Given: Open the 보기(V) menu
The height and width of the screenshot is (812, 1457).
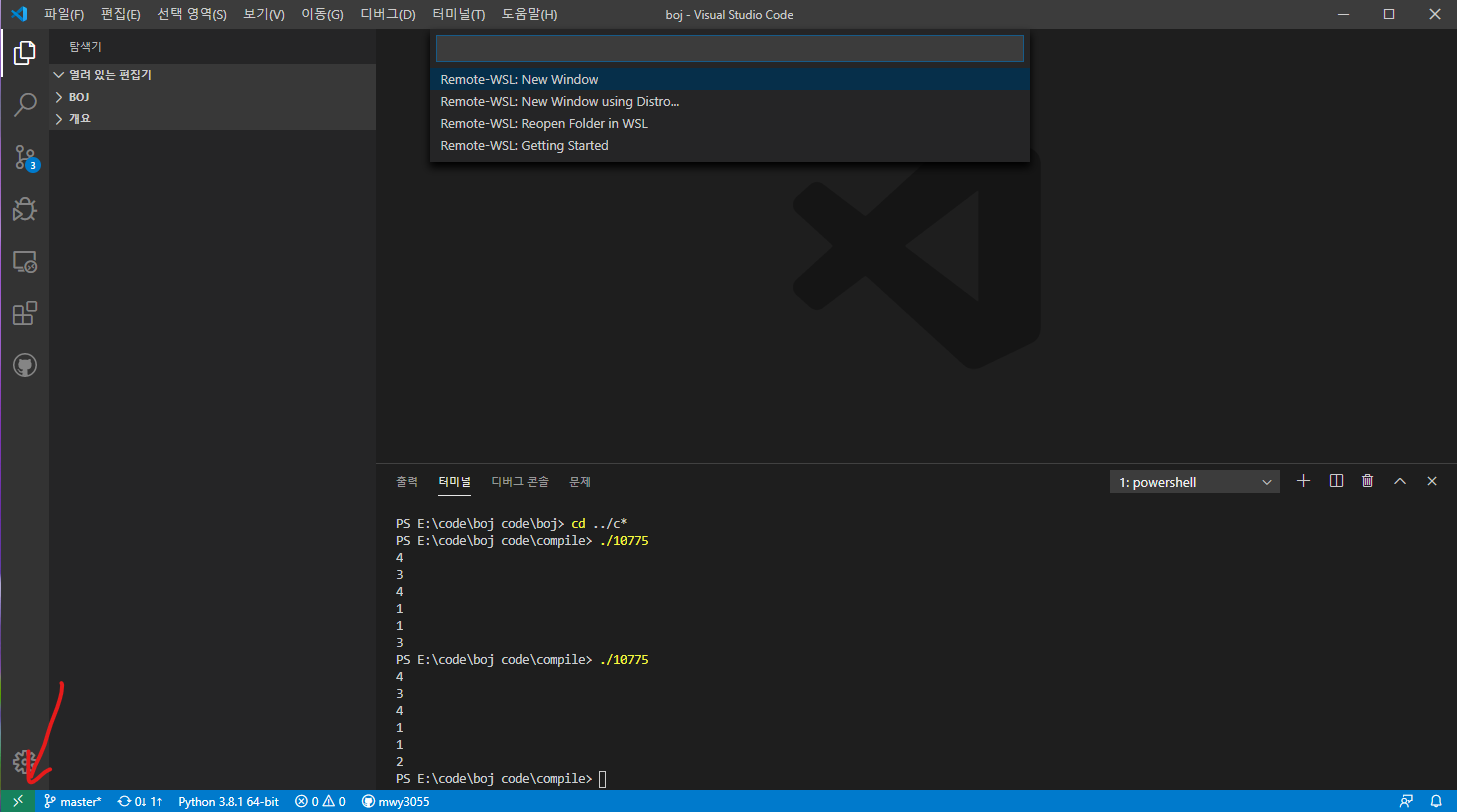Looking at the screenshot, I should (x=264, y=14).
